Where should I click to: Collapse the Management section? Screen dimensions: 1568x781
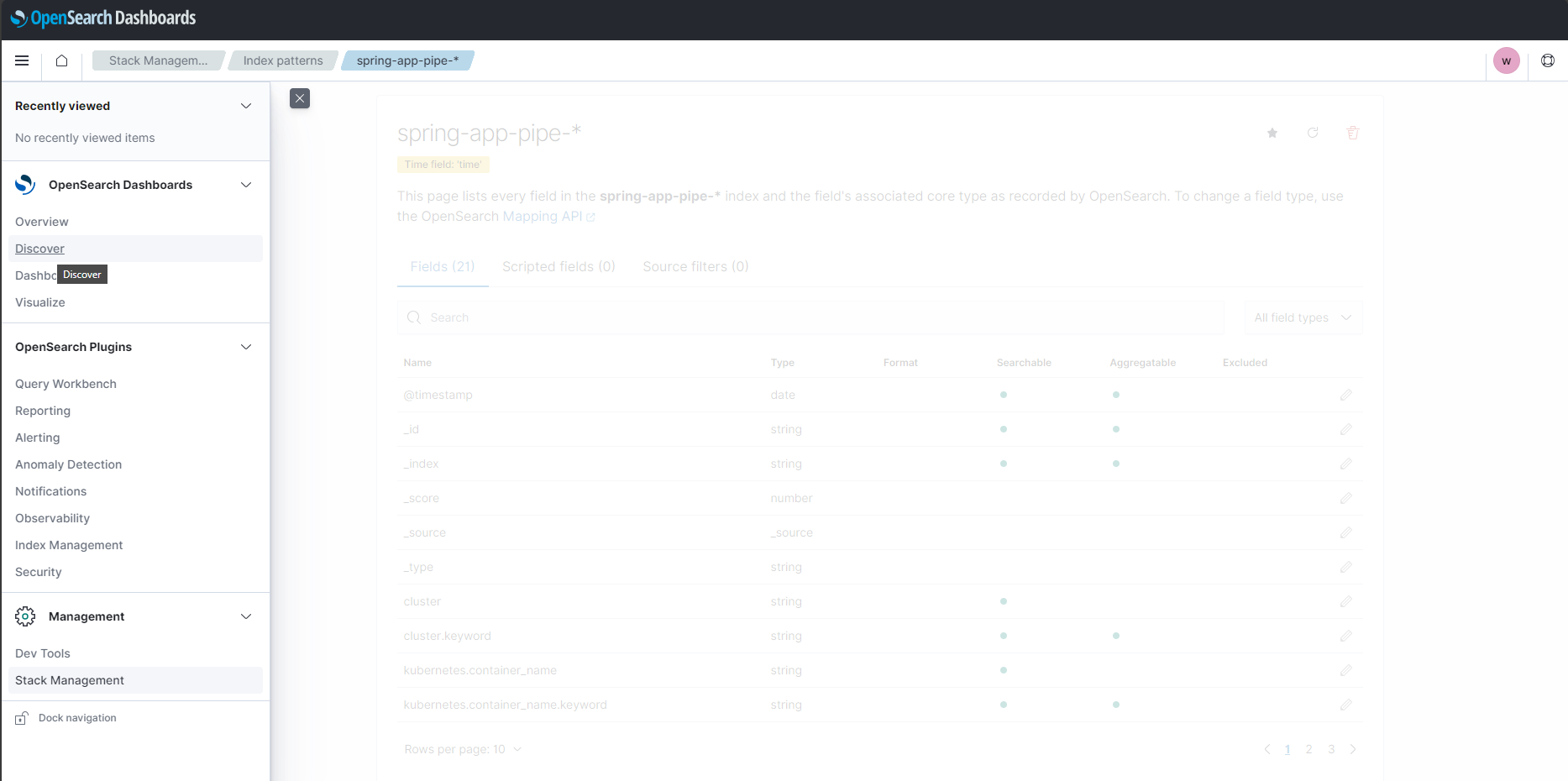click(246, 616)
